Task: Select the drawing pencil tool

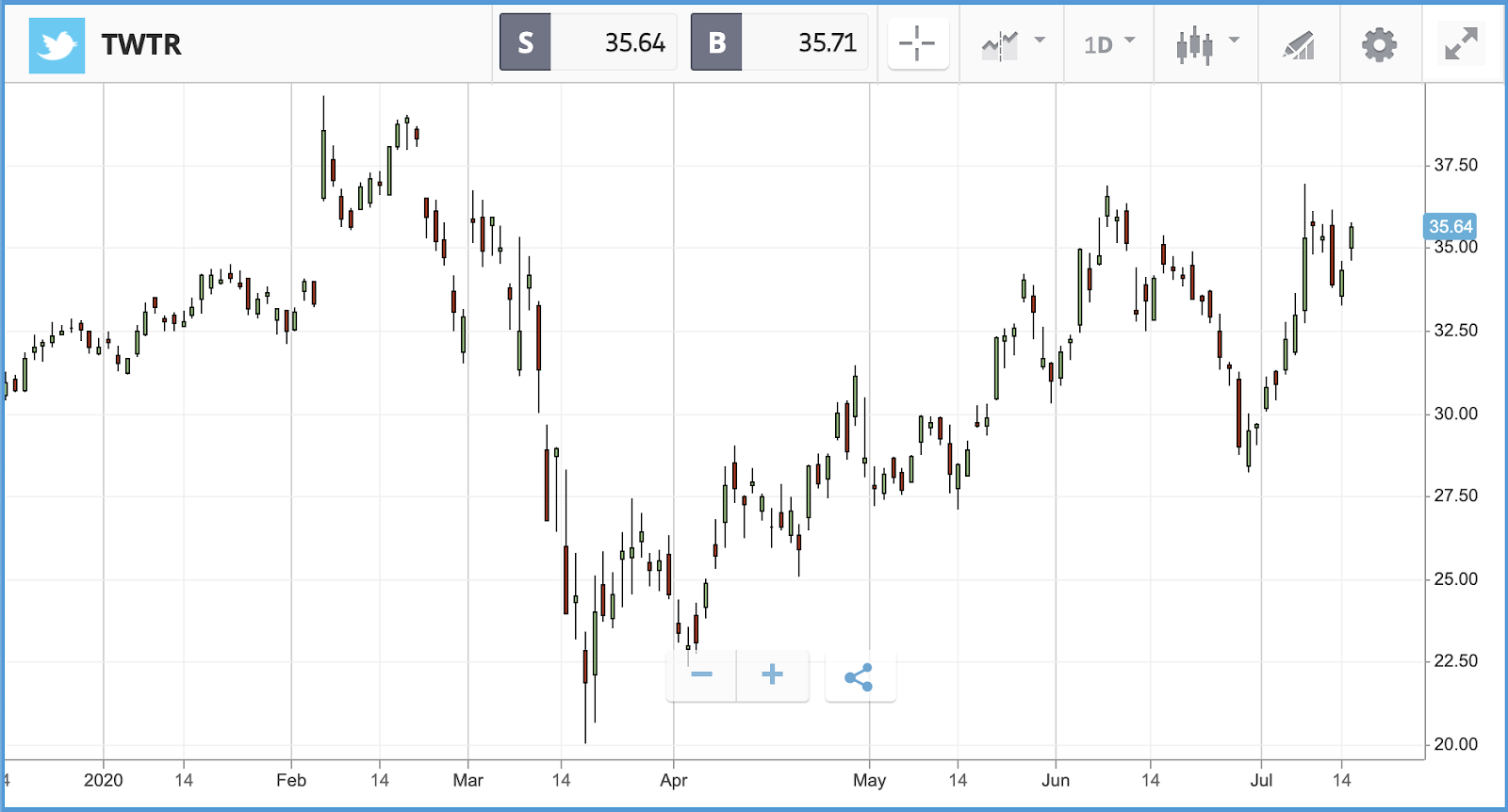Action: point(1299,44)
